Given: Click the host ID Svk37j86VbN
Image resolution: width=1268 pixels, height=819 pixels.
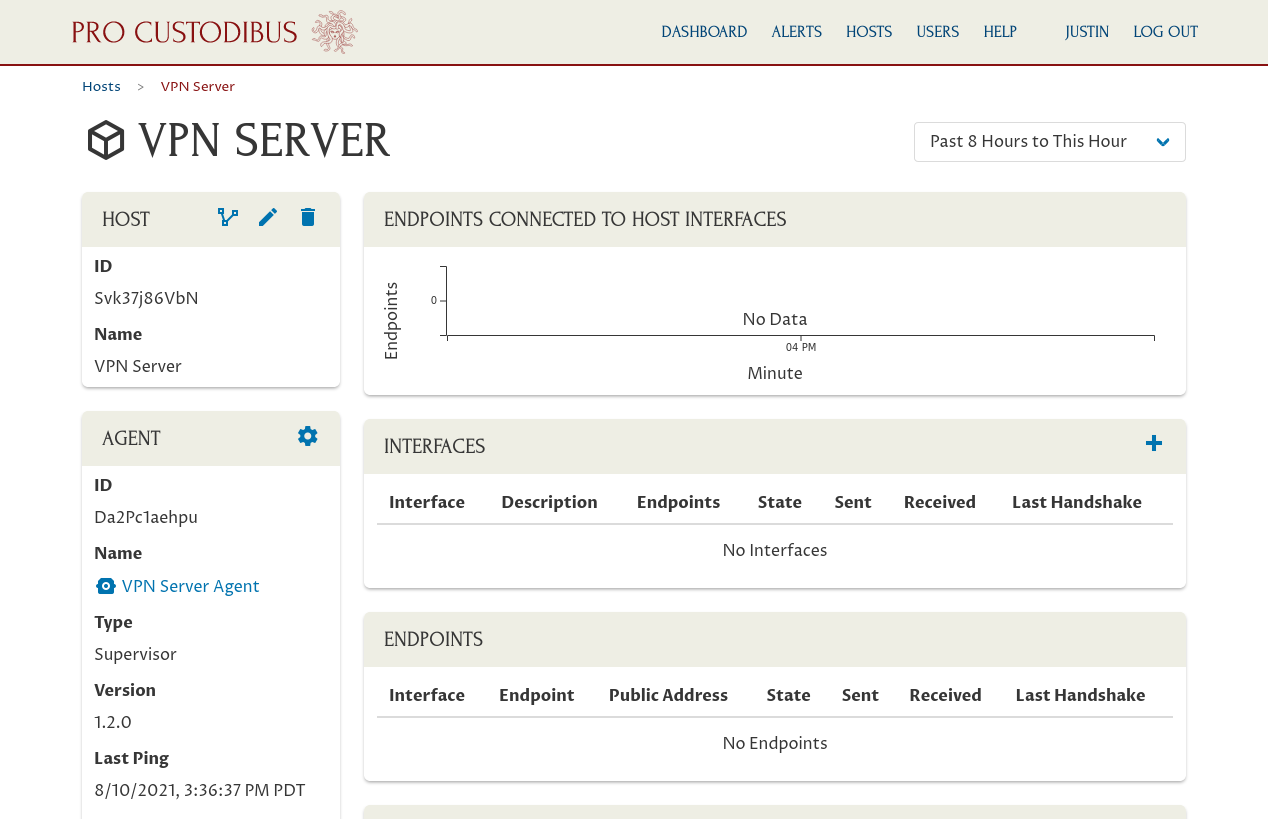Looking at the screenshot, I should point(146,298).
